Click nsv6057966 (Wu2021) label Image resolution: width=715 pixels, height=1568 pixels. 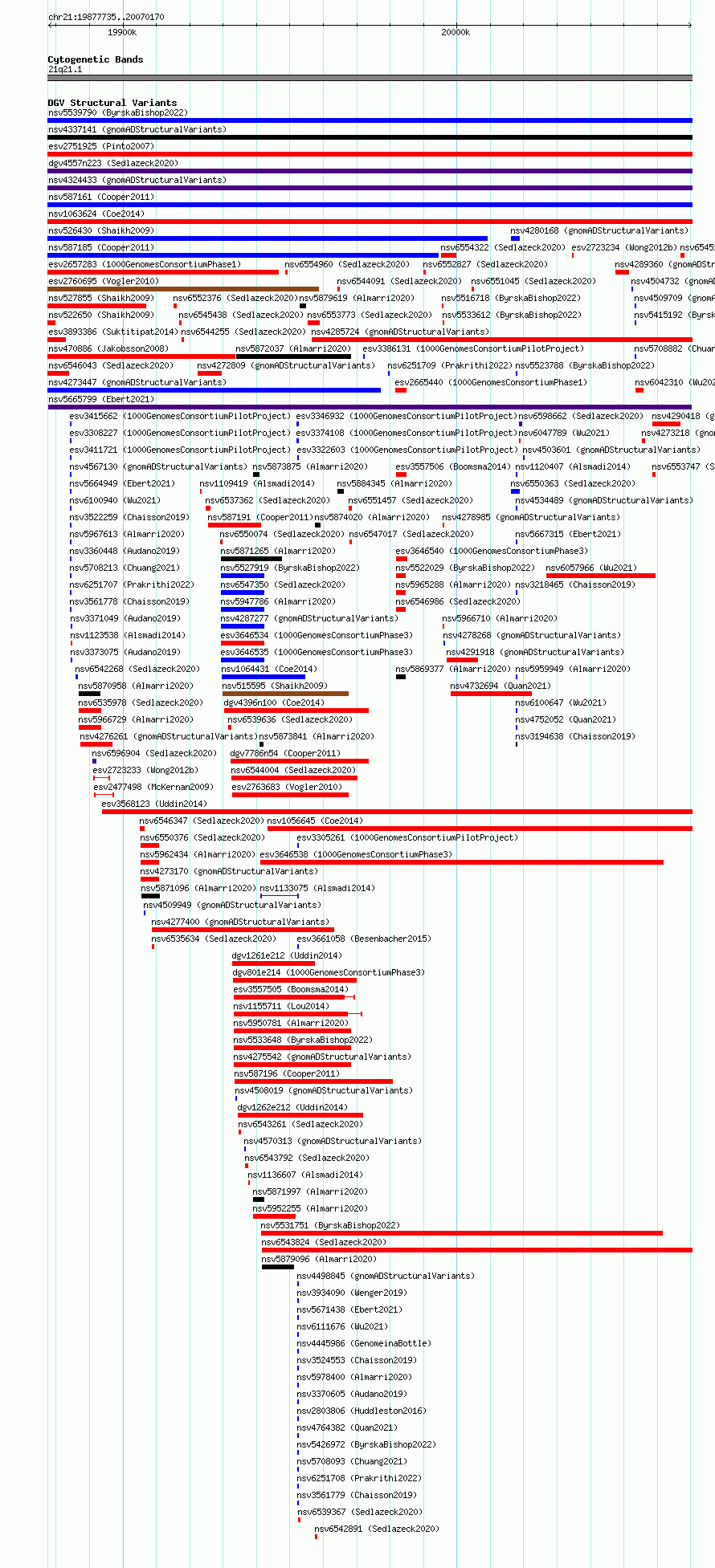tap(591, 568)
